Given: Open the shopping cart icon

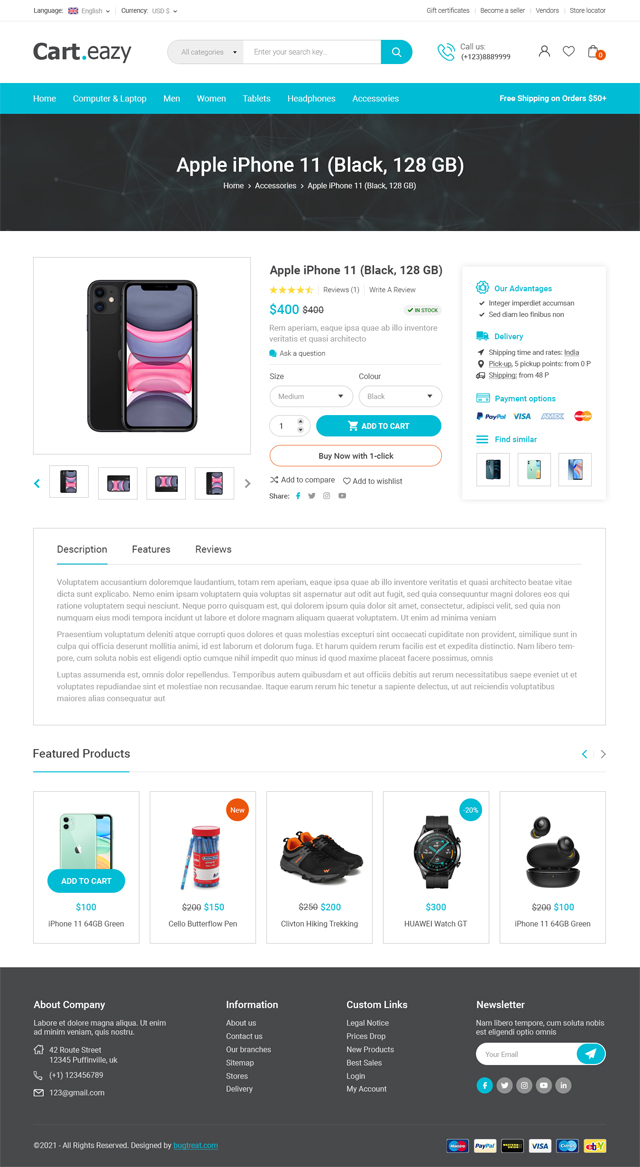Looking at the screenshot, I should 594,51.
